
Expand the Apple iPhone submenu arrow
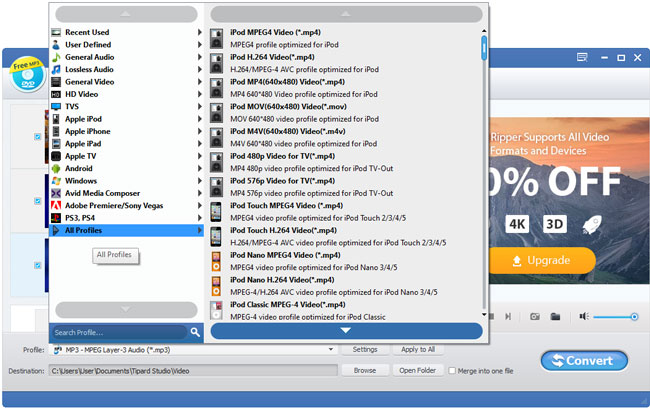pos(200,131)
